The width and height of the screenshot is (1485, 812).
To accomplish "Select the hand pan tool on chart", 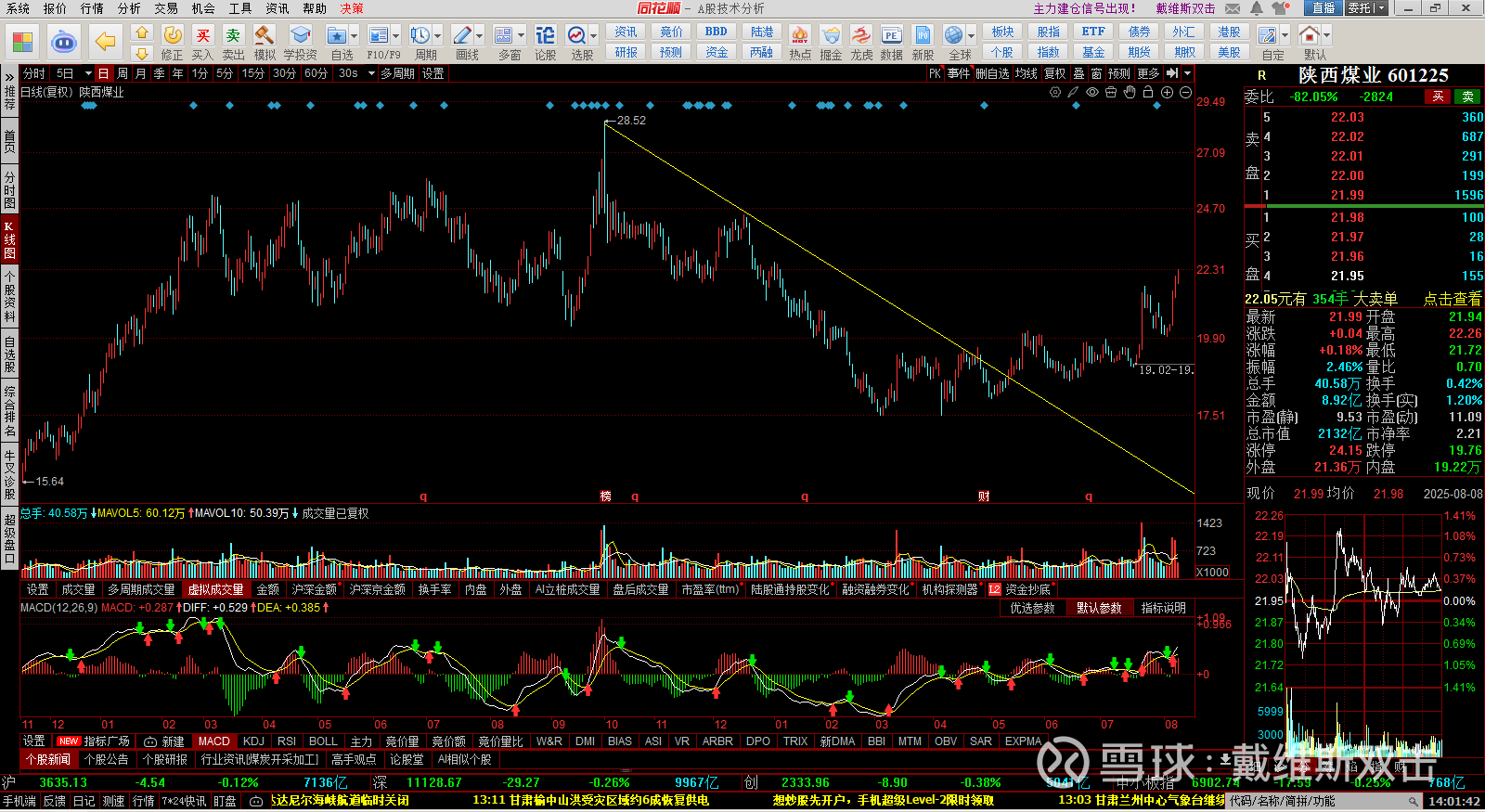I will (1130, 92).
